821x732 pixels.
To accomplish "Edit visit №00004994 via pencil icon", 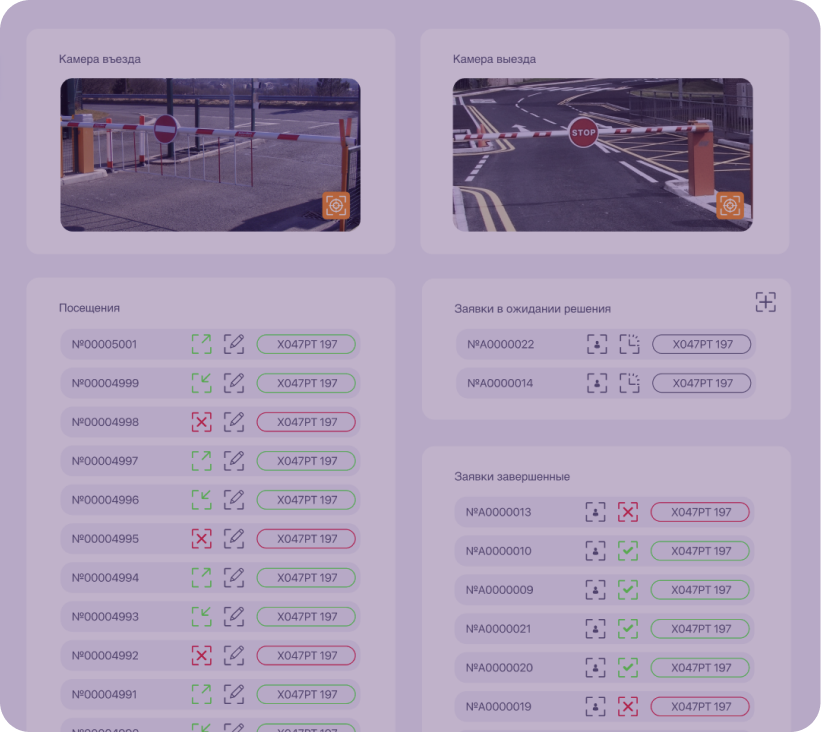I will tap(234, 578).
